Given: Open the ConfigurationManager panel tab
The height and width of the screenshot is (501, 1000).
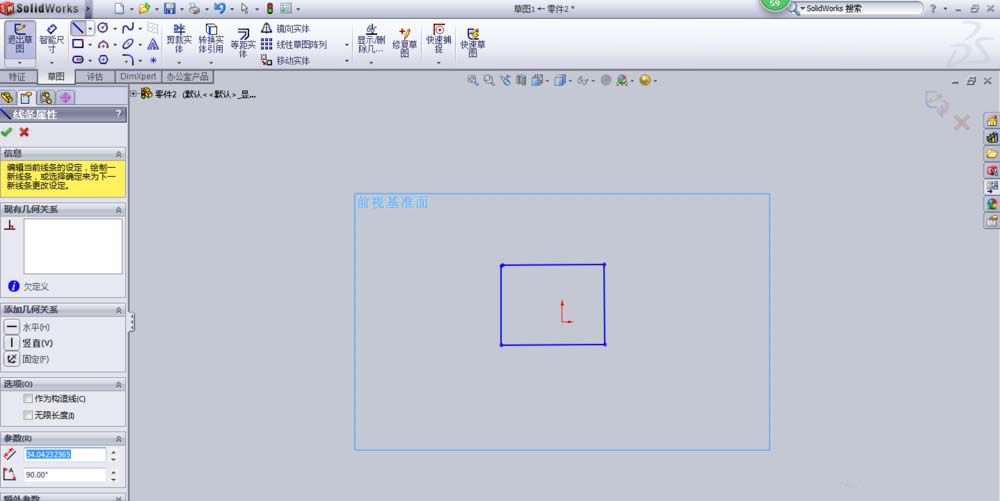Looking at the screenshot, I should coord(46,98).
